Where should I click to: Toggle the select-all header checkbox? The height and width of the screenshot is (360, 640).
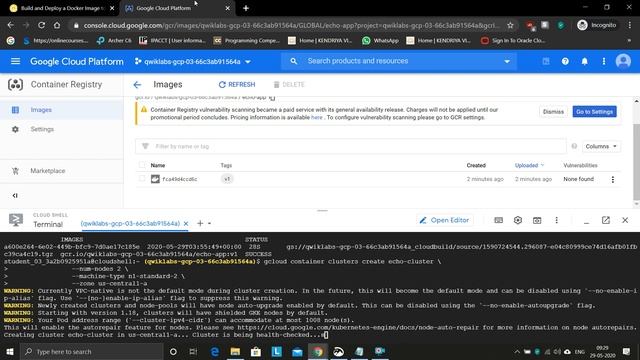coord(142,165)
